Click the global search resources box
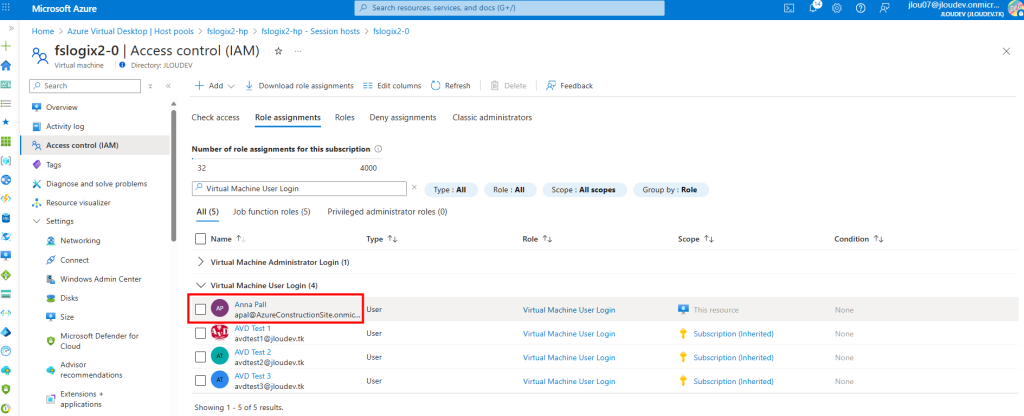Image resolution: width=1024 pixels, height=416 pixels. pos(512,8)
